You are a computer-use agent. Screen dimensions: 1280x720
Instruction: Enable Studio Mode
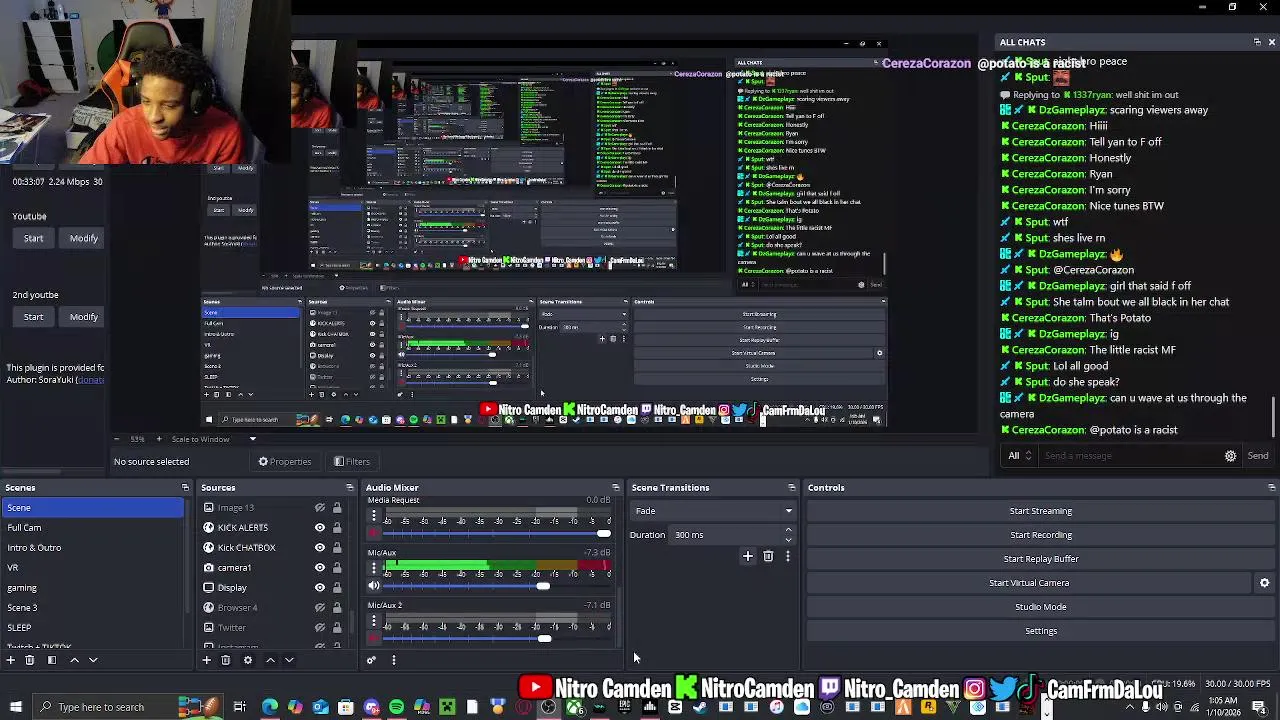(x=1040, y=607)
